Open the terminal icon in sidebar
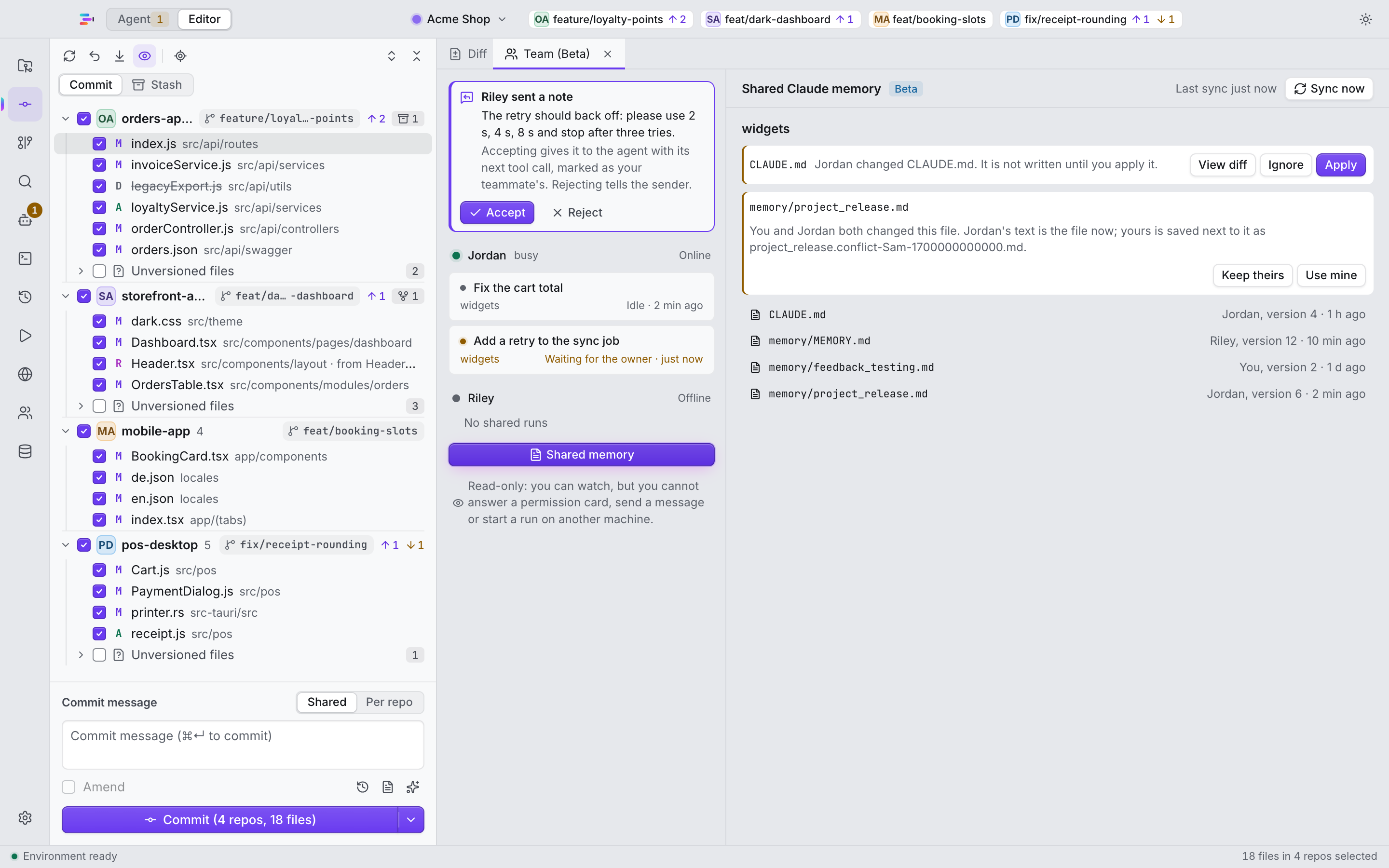The height and width of the screenshot is (868, 1389). point(25,258)
